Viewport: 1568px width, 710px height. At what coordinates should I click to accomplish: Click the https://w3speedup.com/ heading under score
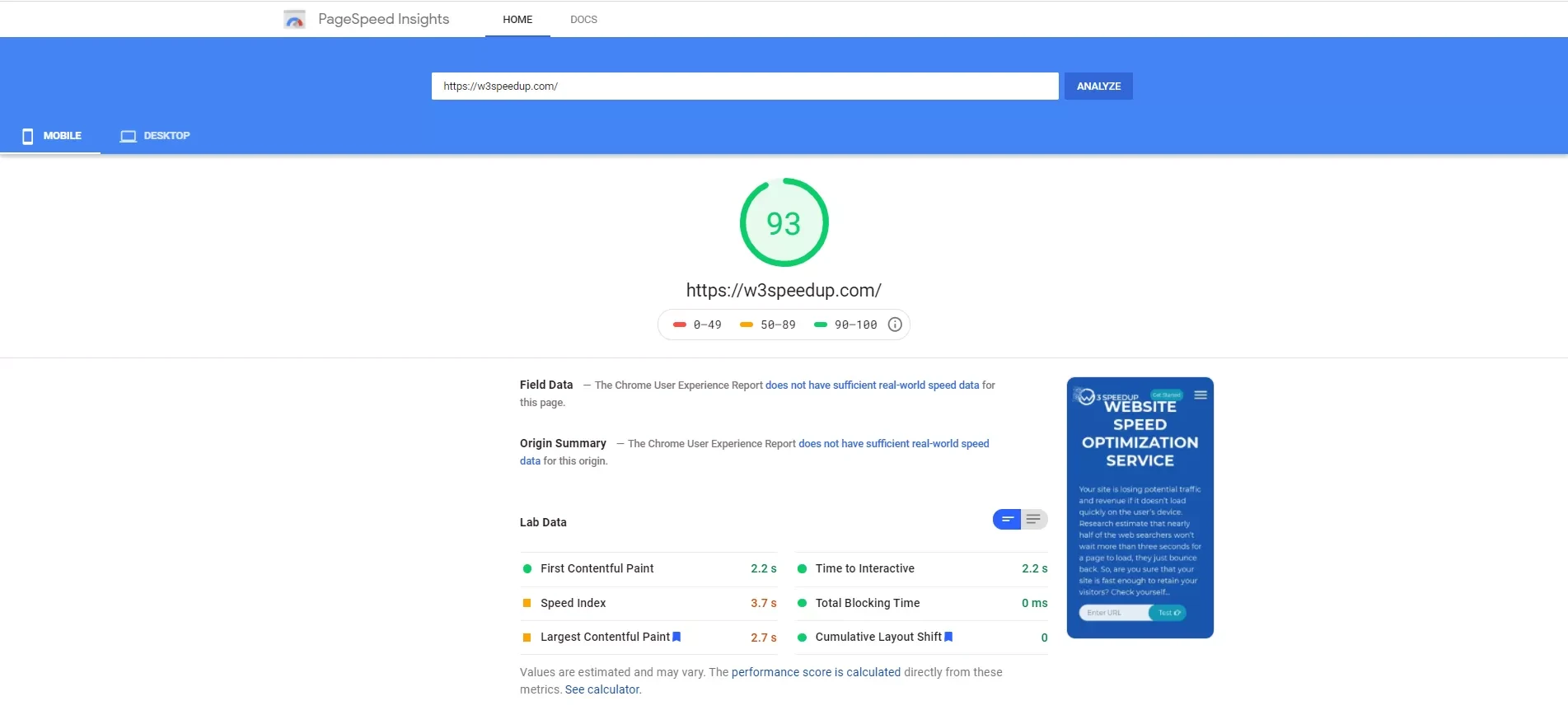pyautogui.click(x=784, y=290)
